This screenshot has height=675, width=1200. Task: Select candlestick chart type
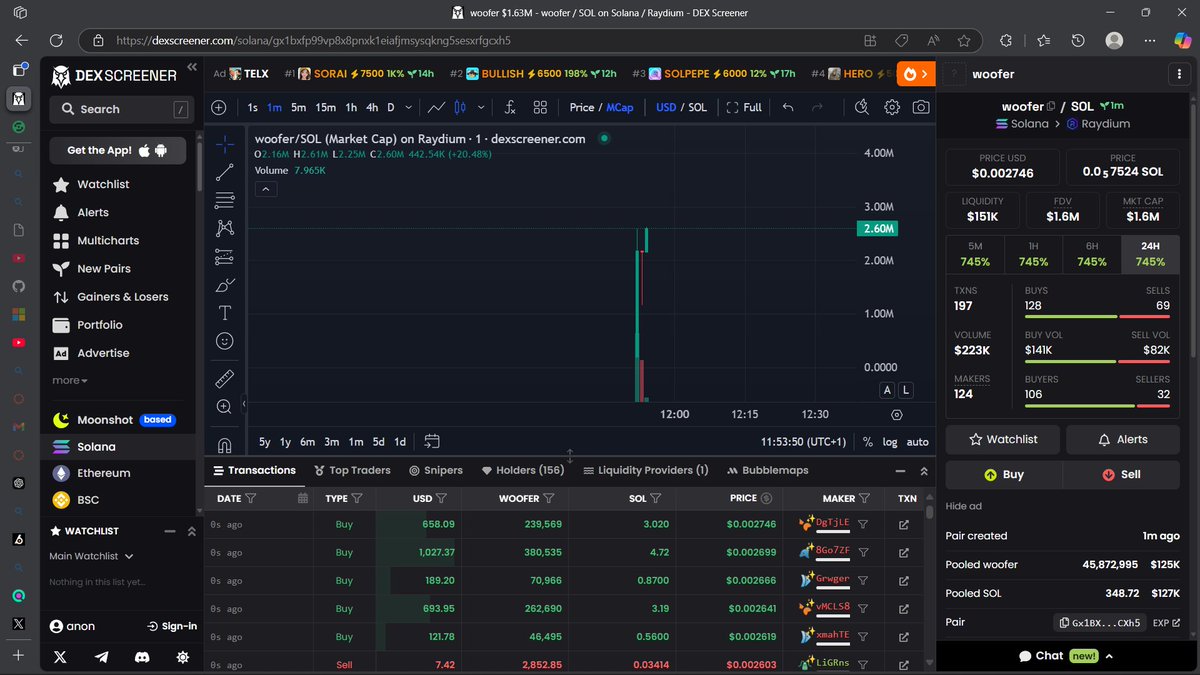coord(461,107)
